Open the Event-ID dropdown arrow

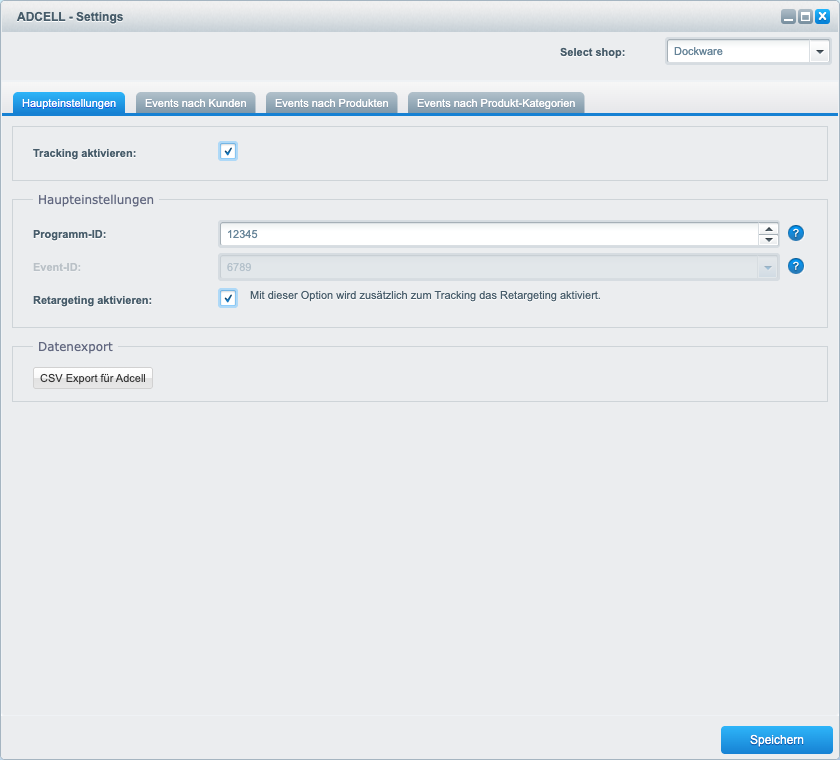pos(768,267)
